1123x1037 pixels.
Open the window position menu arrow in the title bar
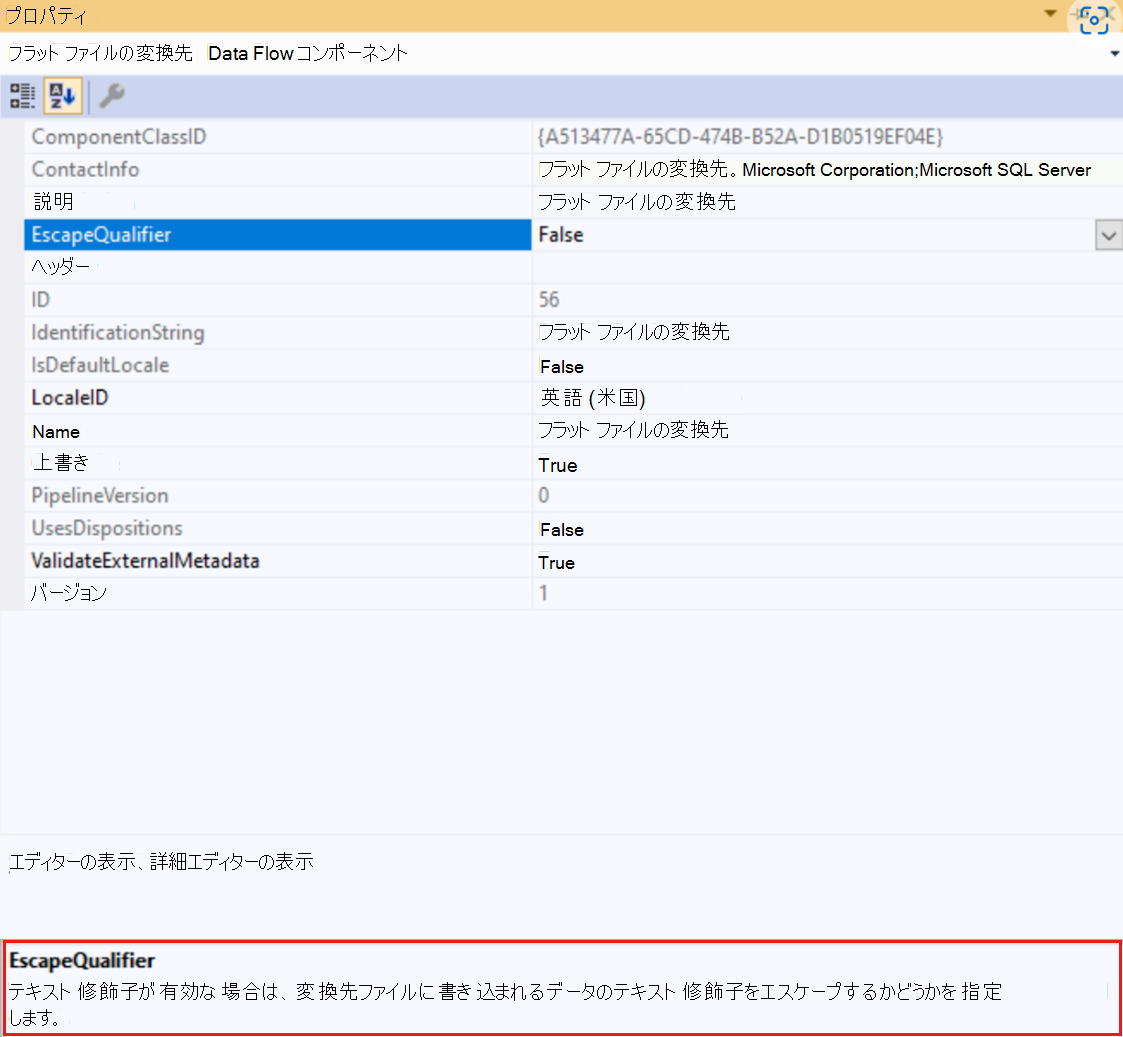pyautogui.click(x=1051, y=13)
